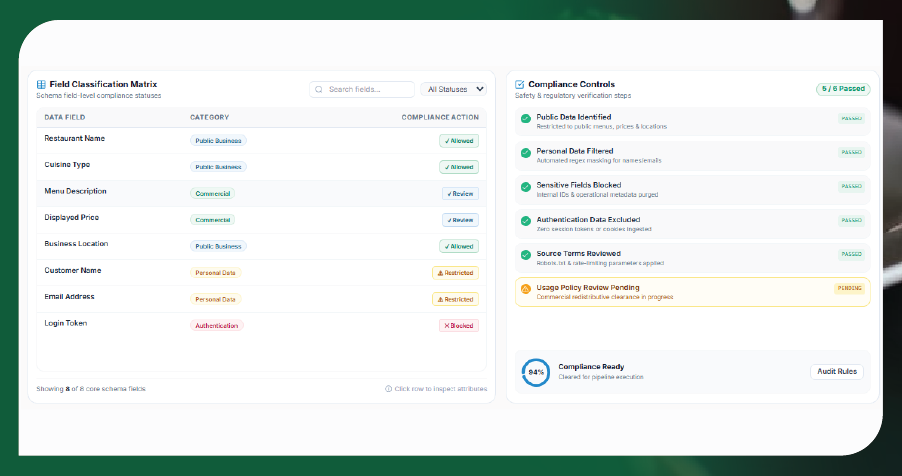
Task: Select the Menu Description row
Action: [262, 193]
